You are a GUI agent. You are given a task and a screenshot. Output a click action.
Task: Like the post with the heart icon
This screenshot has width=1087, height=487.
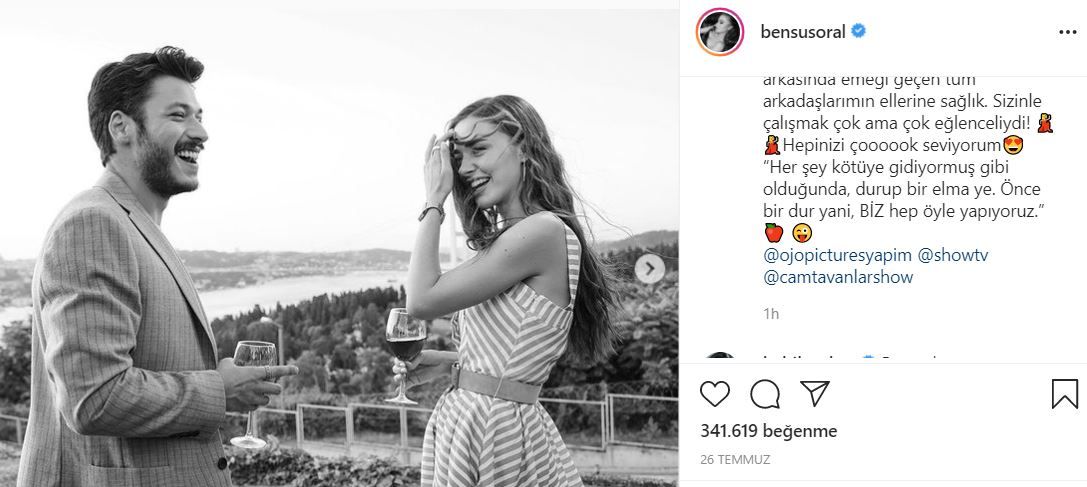pyautogui.click(x=715, y=394)
